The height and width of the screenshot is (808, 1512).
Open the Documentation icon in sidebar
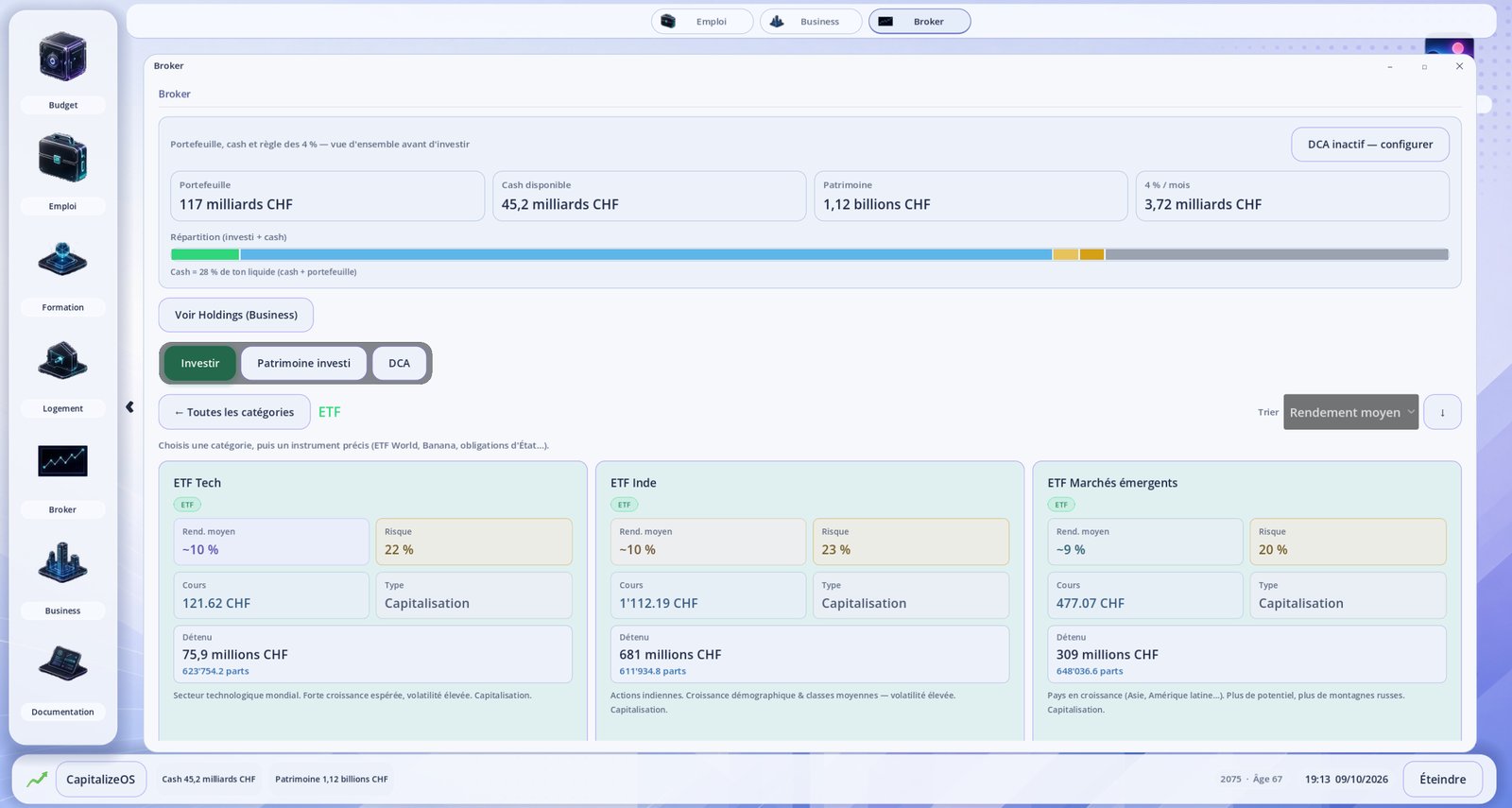(62, 663)
